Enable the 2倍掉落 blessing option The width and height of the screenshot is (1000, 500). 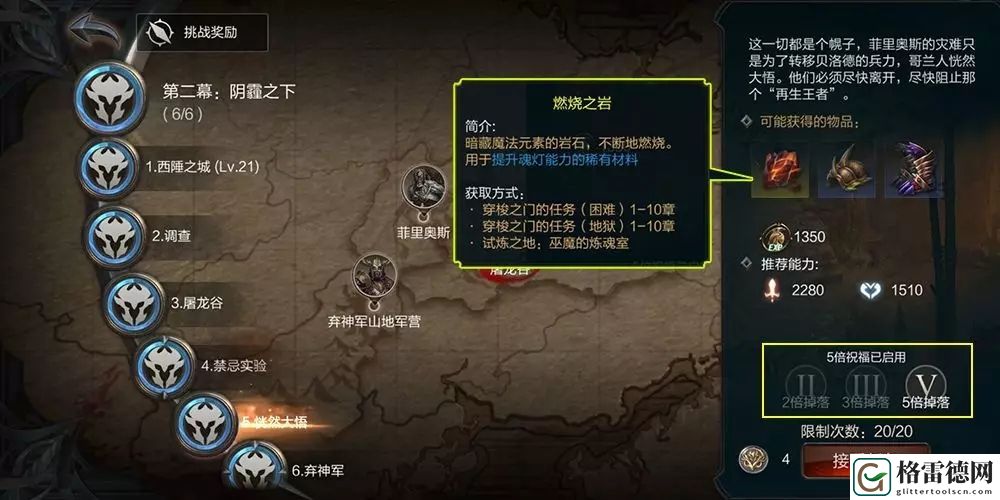(806, 387)
